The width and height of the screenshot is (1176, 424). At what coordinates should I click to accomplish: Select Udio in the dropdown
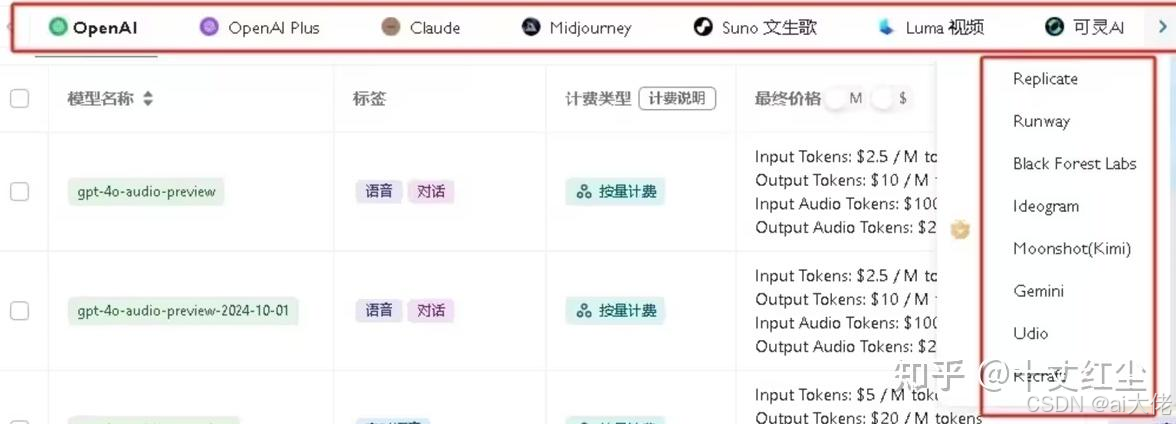1030,333
